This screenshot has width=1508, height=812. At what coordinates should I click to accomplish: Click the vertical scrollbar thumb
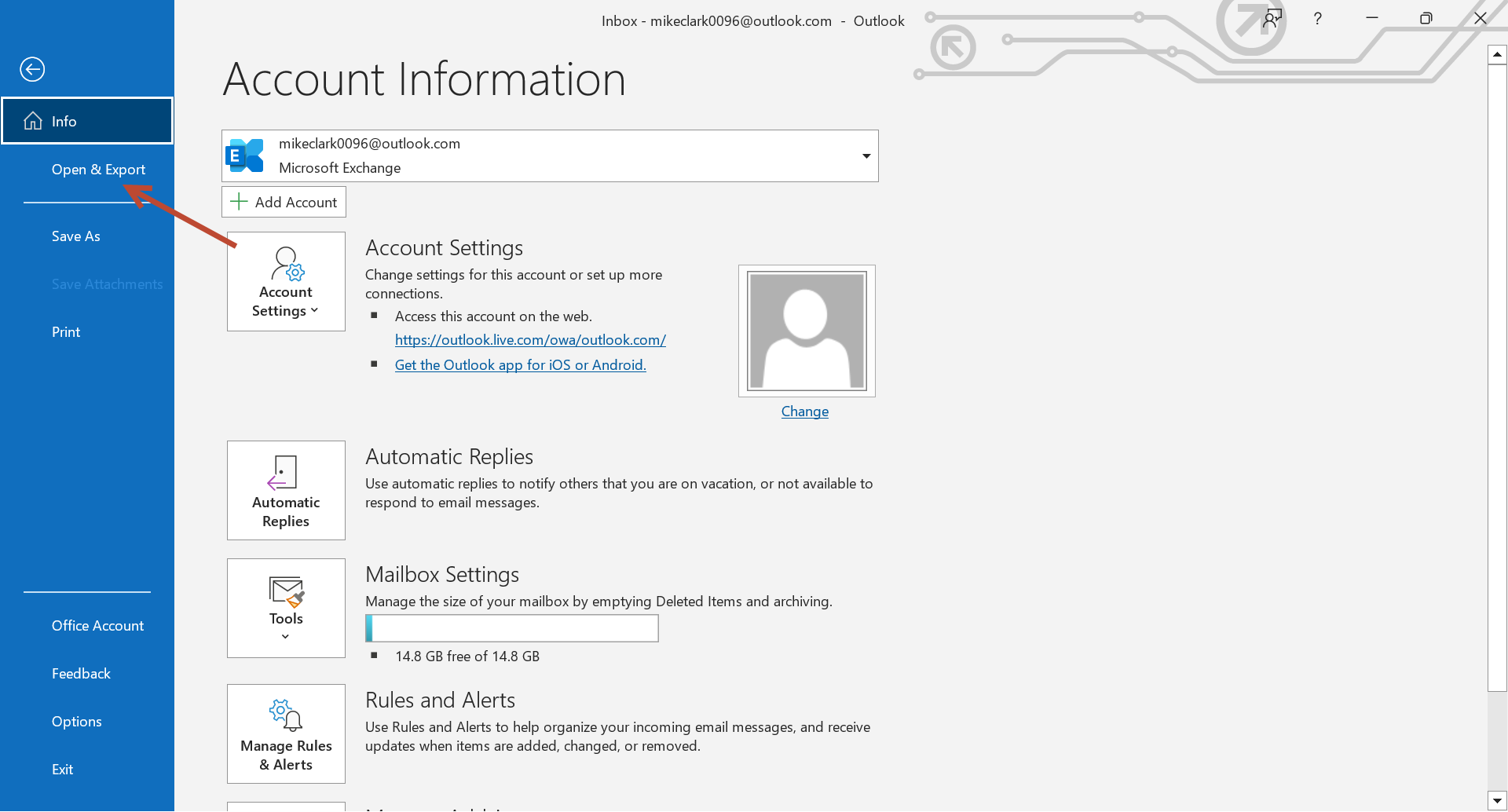[1497, 378]
